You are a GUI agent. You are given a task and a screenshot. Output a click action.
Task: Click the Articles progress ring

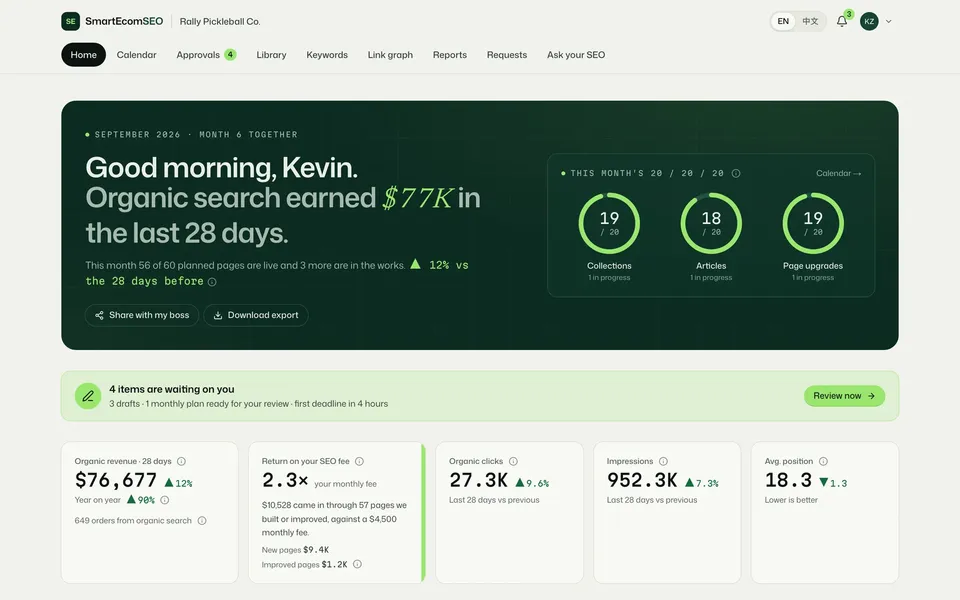point(711,223)
